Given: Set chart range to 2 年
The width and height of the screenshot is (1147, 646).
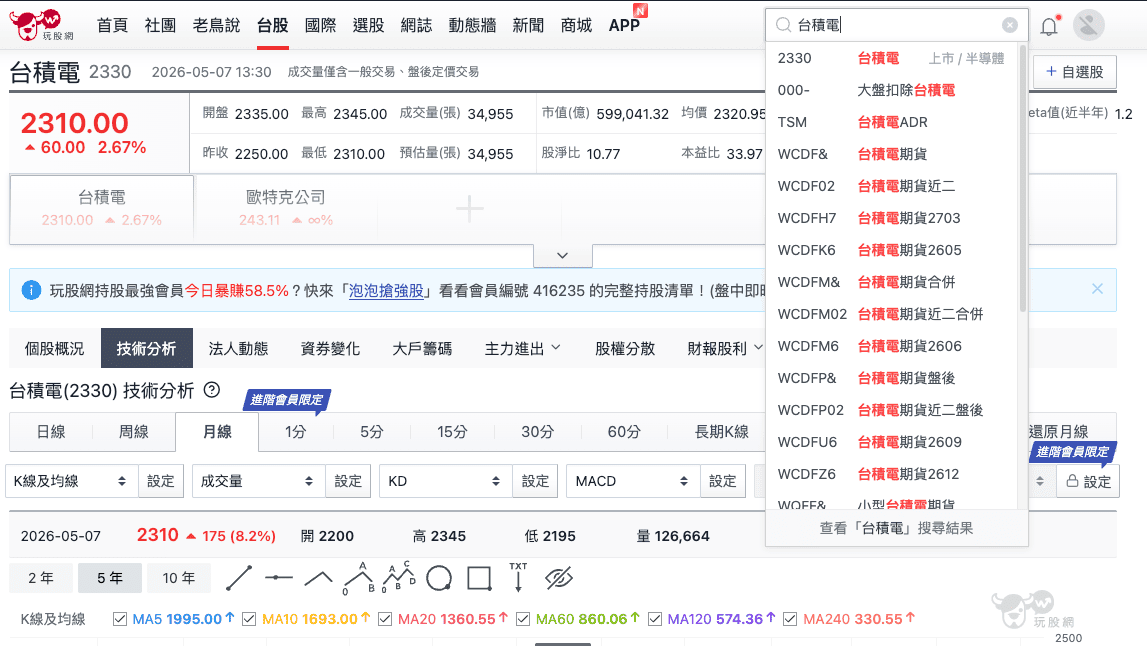Looking at the screenshot, I should [x=41, y=578].
